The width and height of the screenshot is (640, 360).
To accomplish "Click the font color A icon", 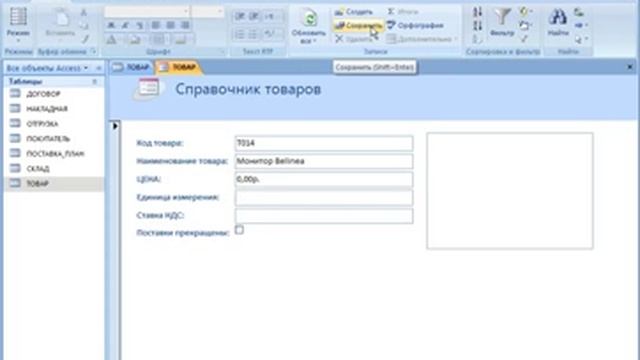I will (x=111, y=40).
